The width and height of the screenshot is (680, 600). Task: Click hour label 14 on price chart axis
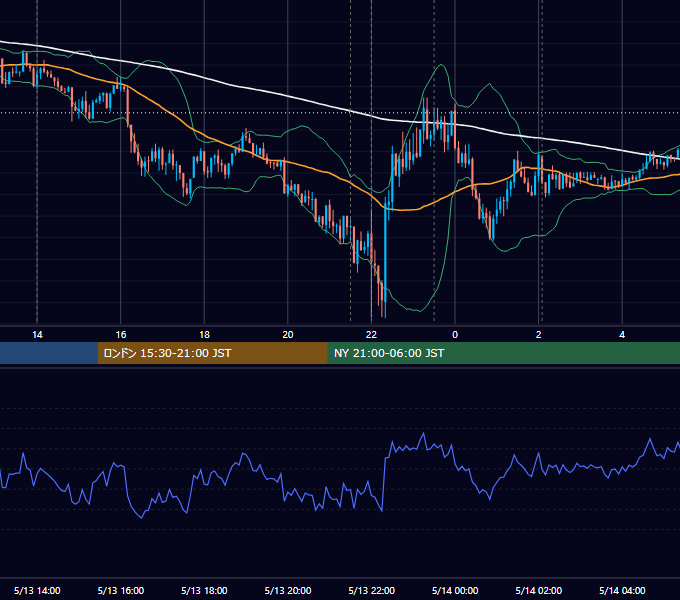pos(37,335)
